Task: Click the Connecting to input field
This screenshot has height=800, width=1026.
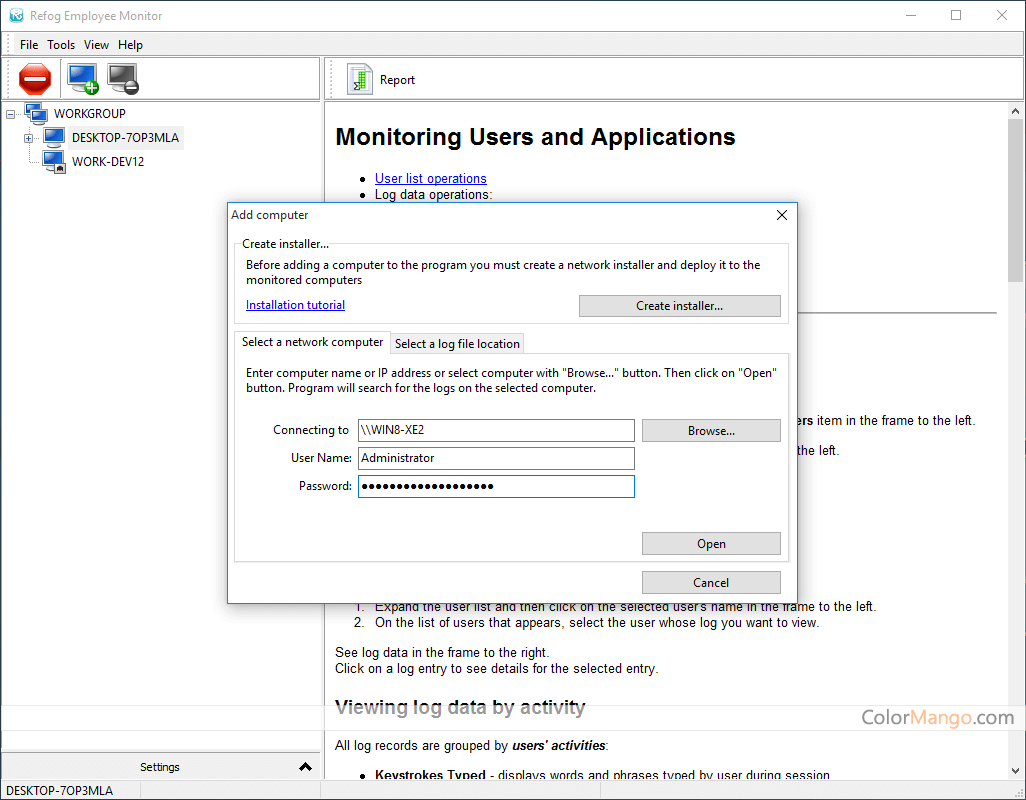Action: (x=496, y=430)
